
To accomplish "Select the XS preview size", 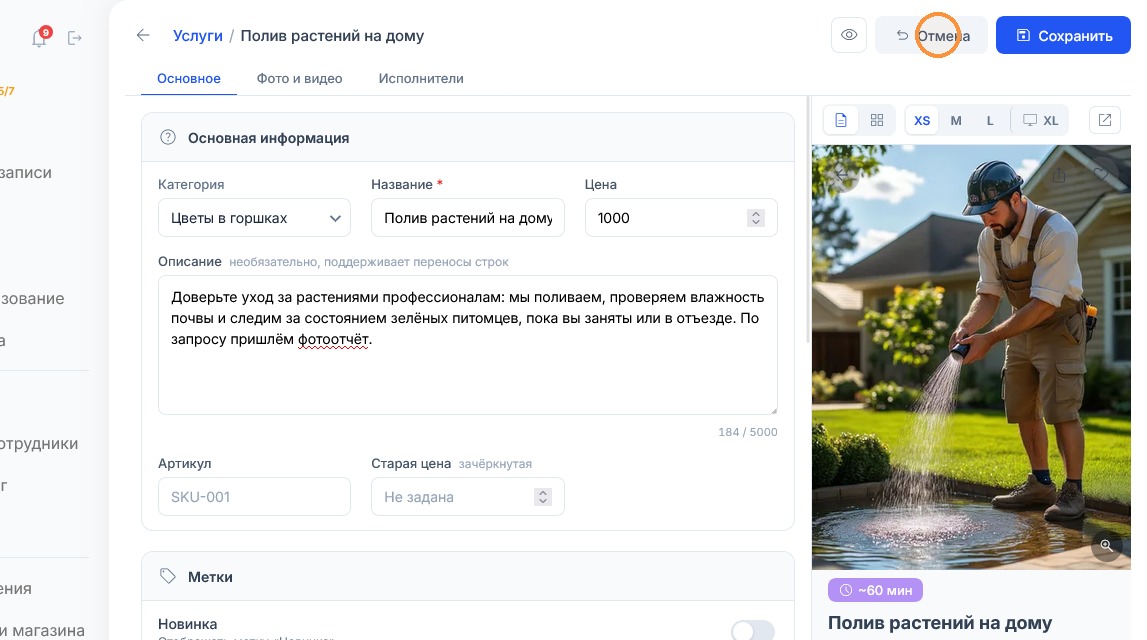I will click(x=922, y=121).
